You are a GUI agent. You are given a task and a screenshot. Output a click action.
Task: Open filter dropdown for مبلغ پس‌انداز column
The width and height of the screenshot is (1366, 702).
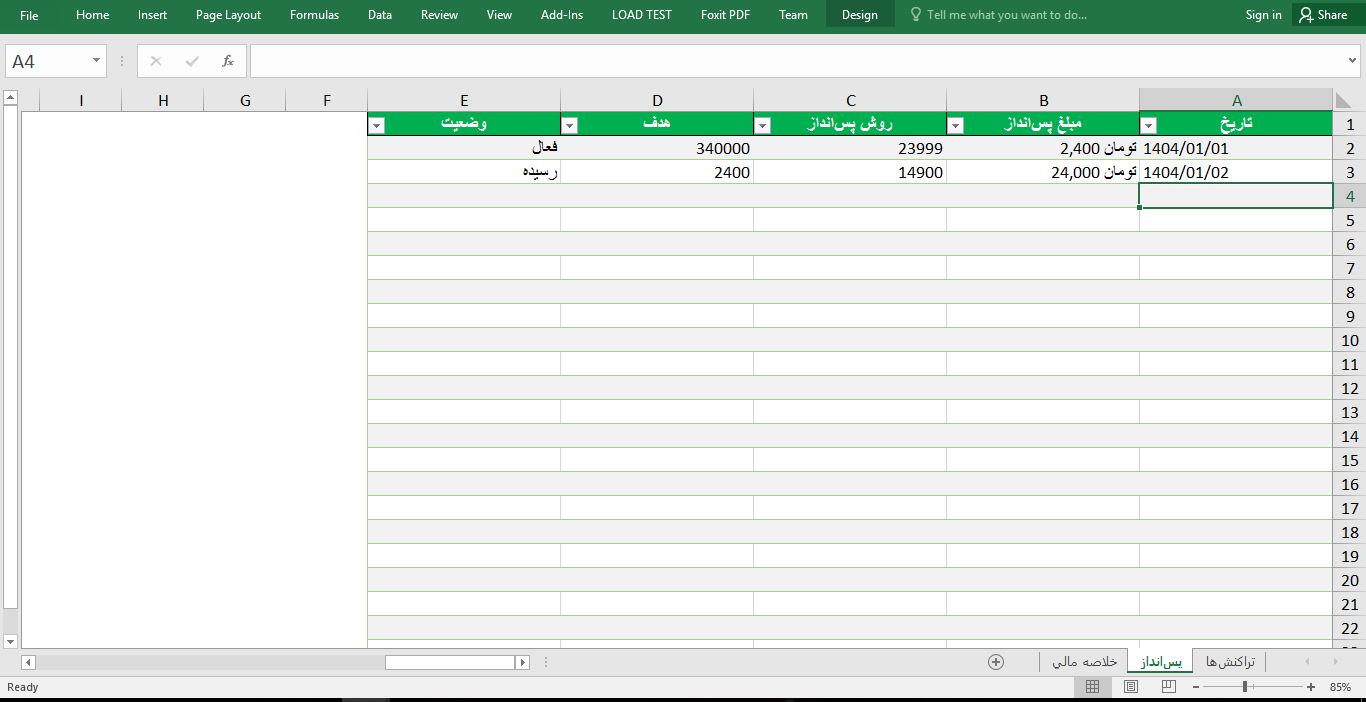tap(955, 125)
